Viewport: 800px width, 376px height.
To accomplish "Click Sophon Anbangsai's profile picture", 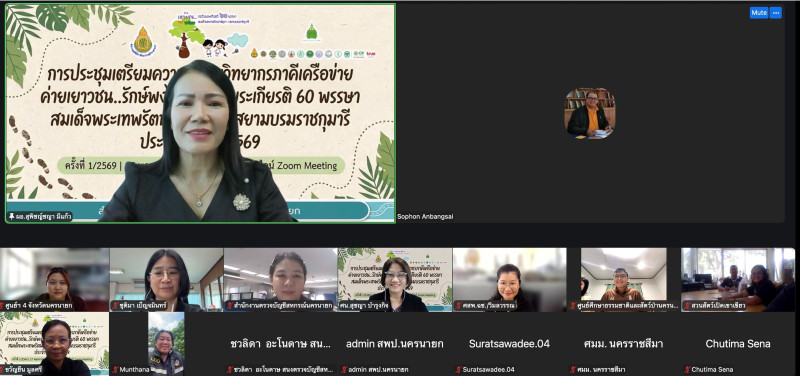I will [x=589, y=113].
